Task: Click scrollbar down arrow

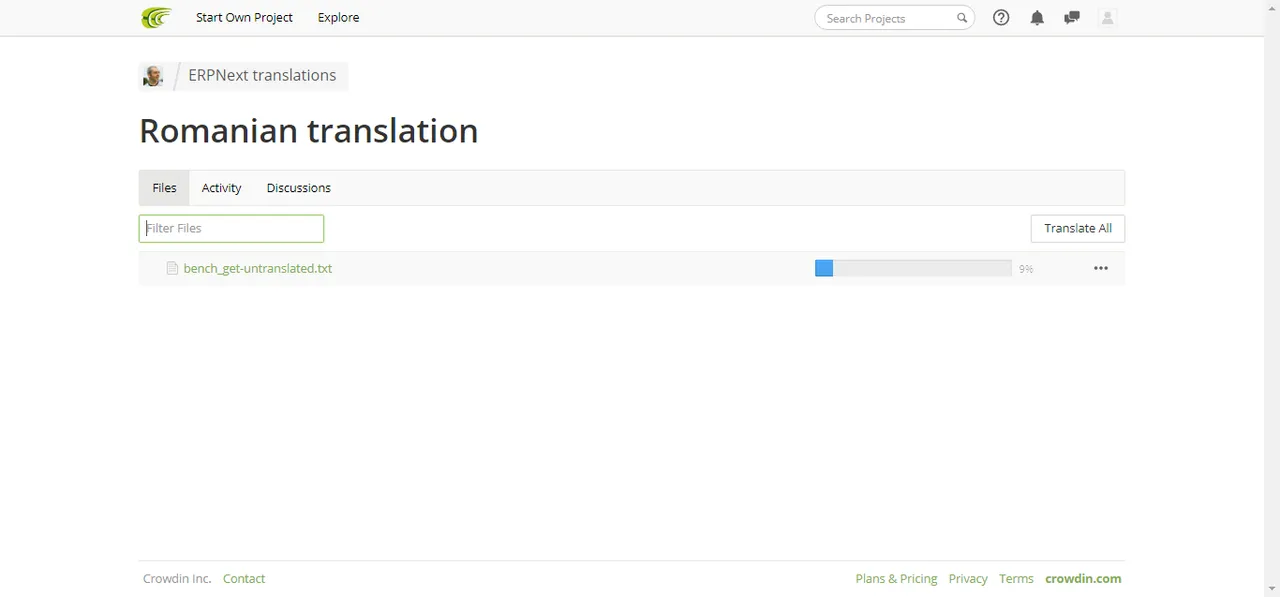Action: click(1272, 589)
